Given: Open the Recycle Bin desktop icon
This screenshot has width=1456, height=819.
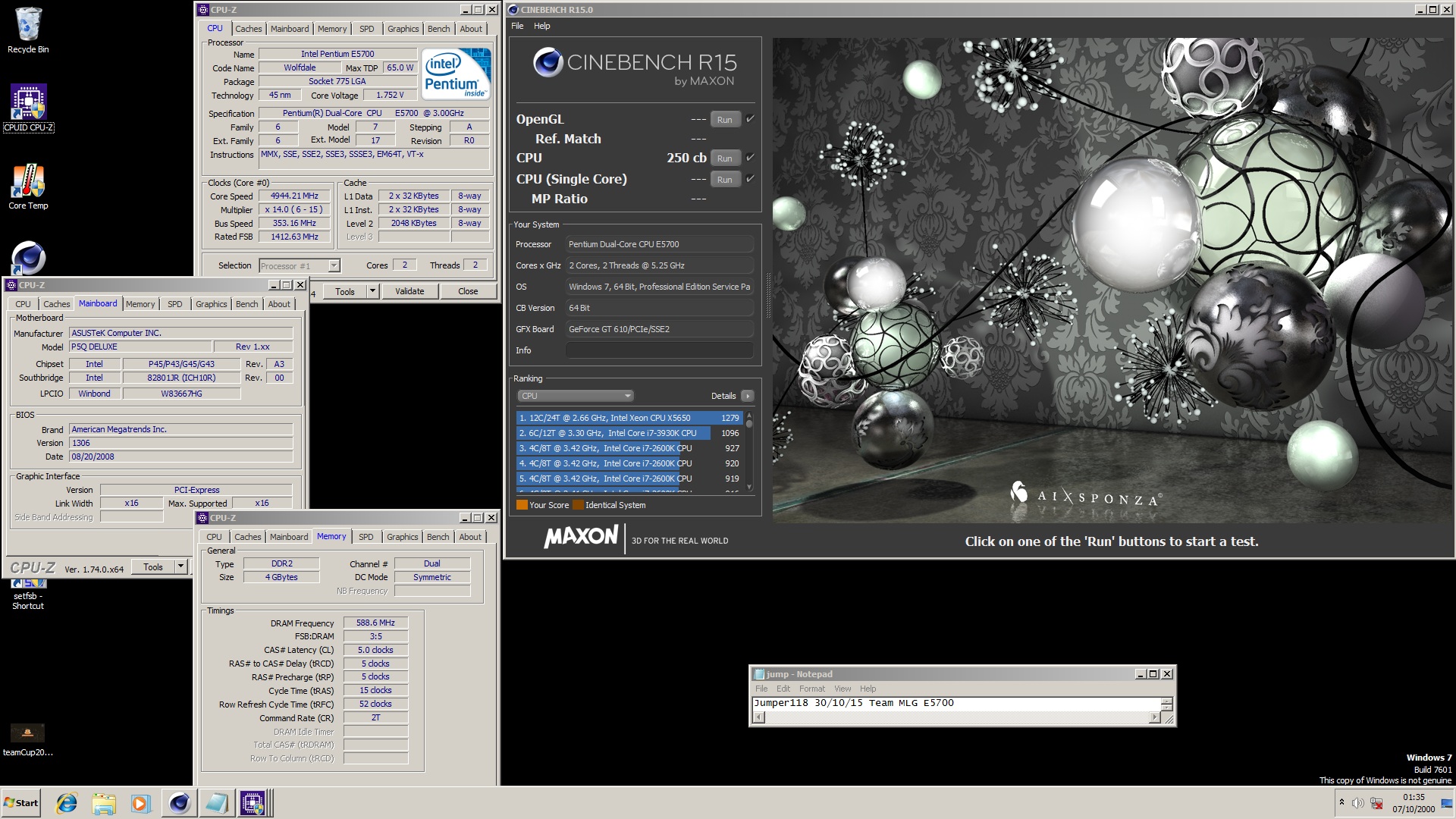Looking at the screenshot, I should click(x=28, y=30).
